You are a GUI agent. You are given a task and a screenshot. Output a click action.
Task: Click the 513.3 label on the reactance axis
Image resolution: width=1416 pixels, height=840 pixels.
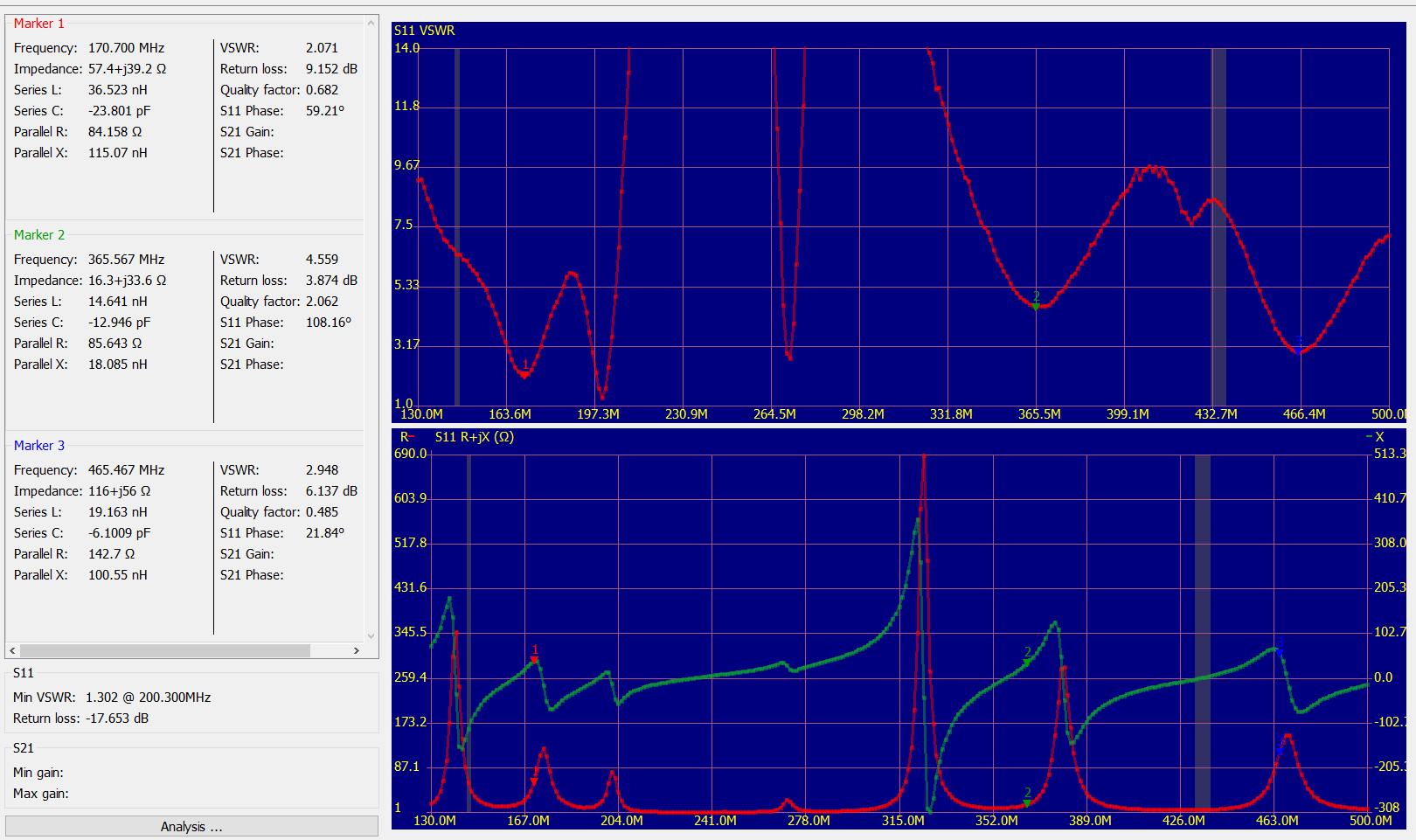[x=1390, y=454]
